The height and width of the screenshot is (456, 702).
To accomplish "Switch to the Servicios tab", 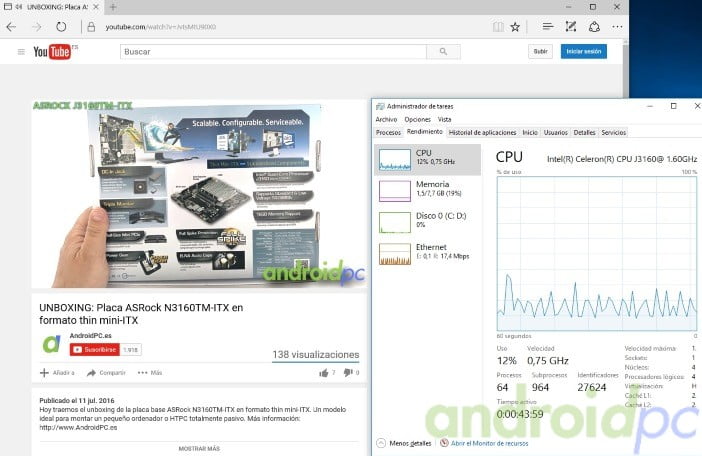I will point(614,132).
